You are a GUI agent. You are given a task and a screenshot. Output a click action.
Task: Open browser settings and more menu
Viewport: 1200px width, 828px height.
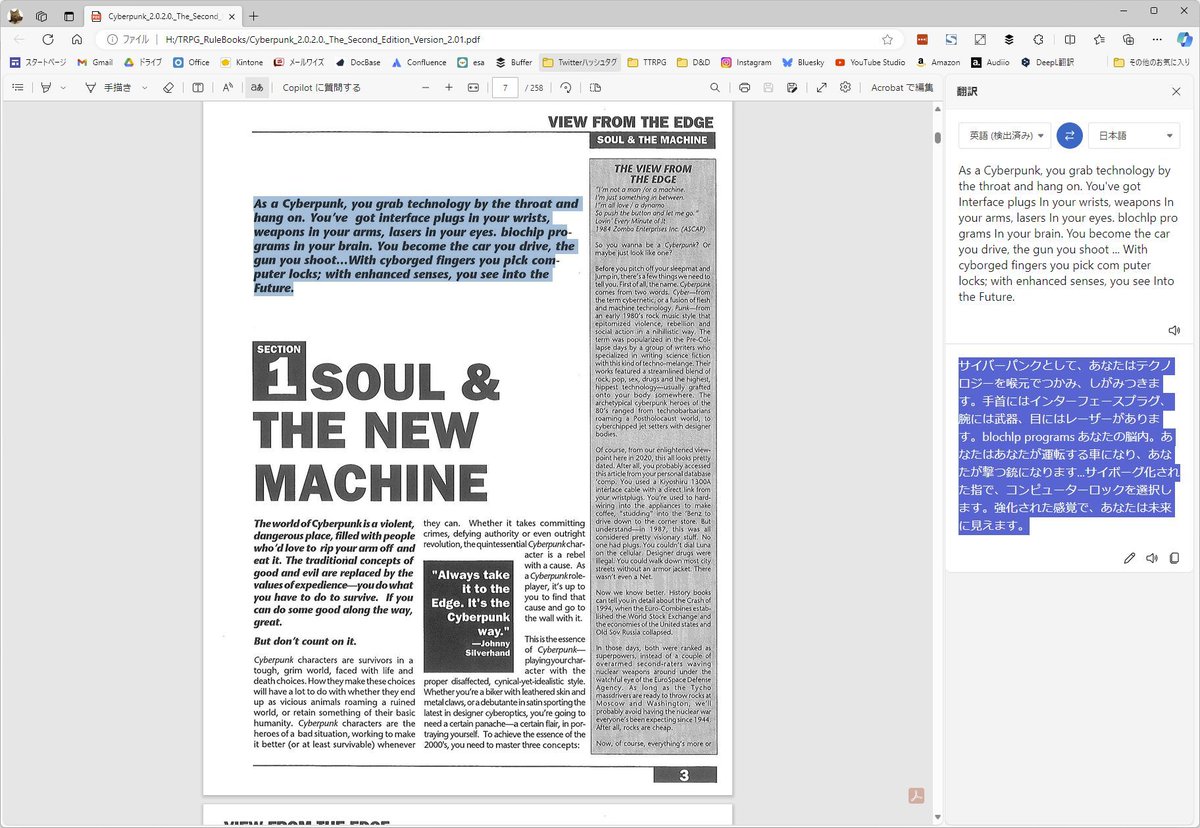[x=1156, y=39]
